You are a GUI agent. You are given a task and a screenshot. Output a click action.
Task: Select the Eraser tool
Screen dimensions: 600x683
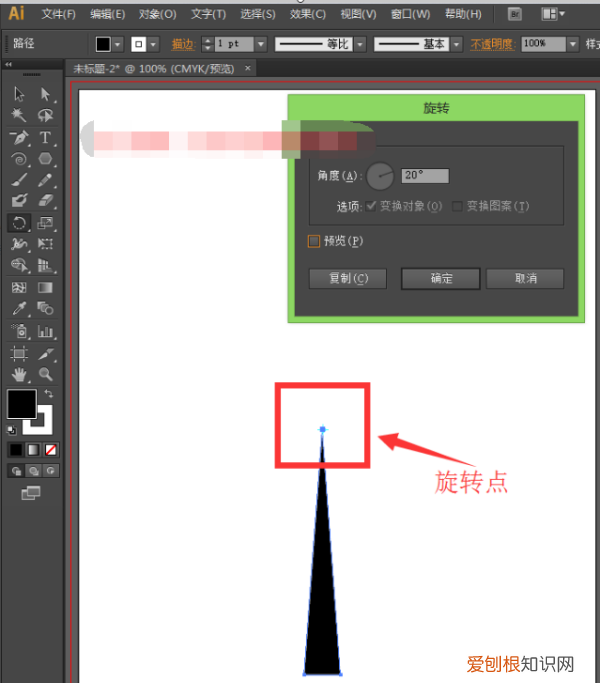pos(46,201)
